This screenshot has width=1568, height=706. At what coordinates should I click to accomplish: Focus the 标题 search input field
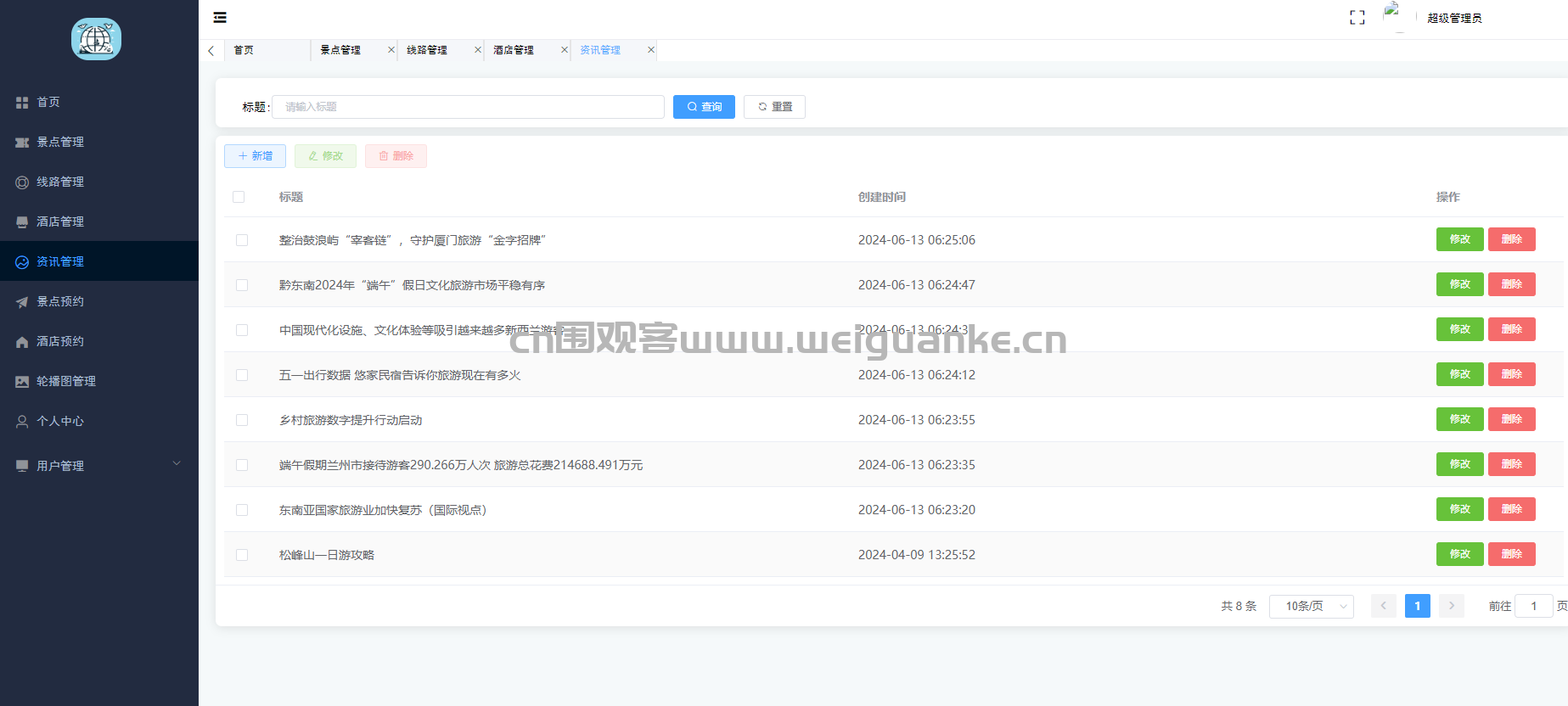coord(468,107)
